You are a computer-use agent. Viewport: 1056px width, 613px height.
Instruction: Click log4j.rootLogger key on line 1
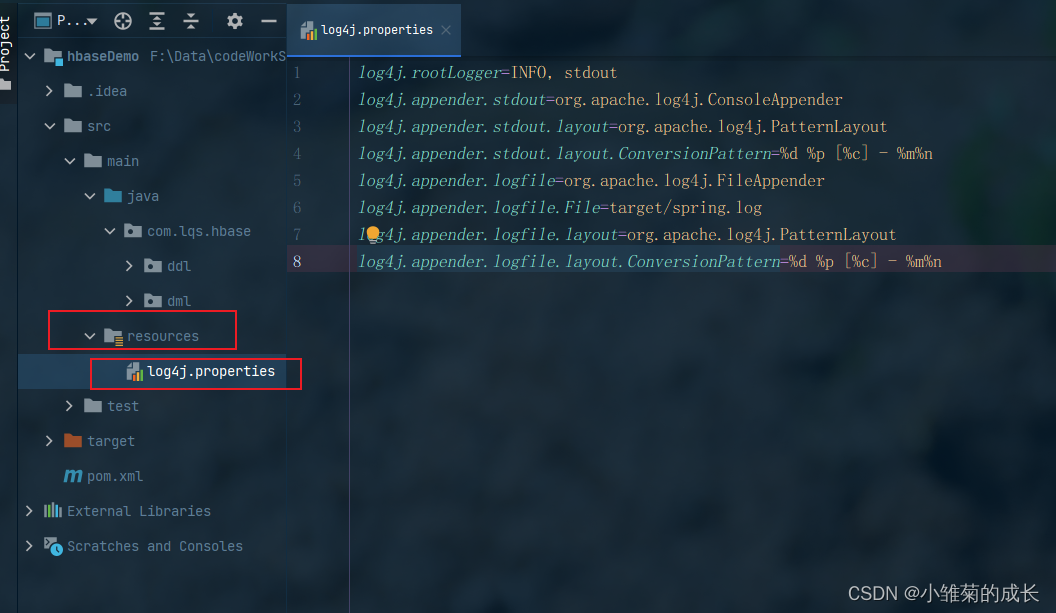point(430,73)
